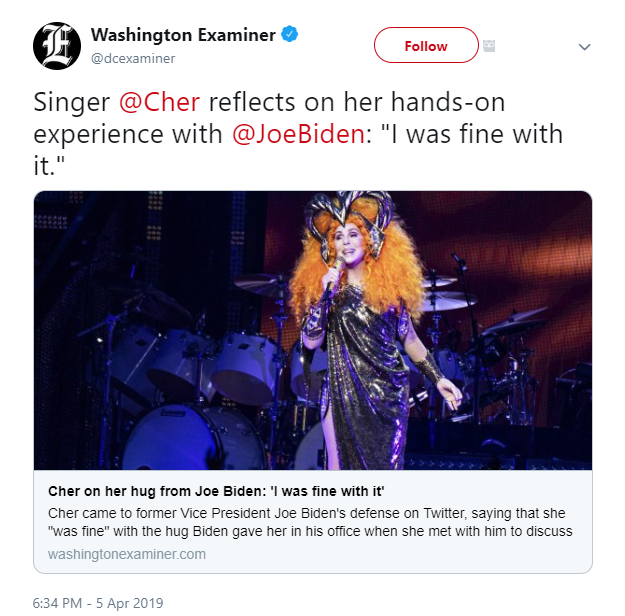
Task: Click the phrase 'hands-on' in the tweet
Action: [x=448, y=102]
